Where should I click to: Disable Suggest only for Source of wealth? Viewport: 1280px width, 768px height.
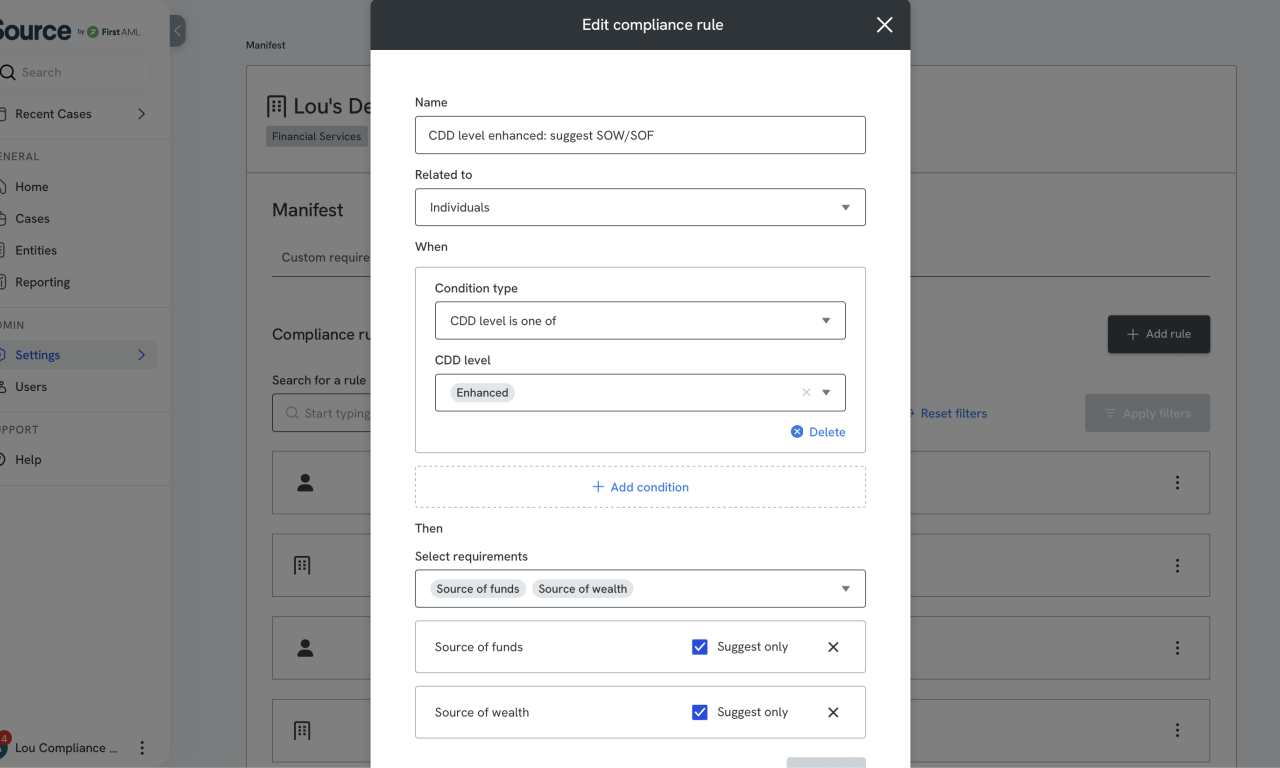pyautogui.click(x=699, y=712)
